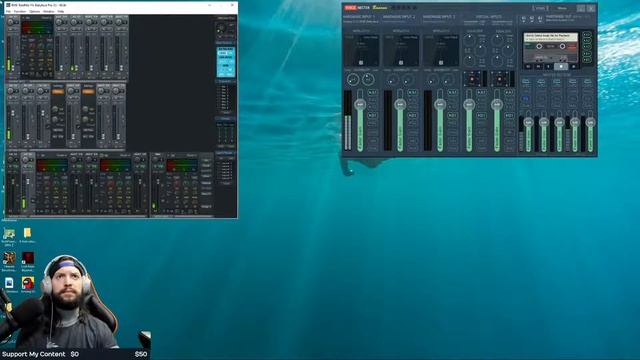This screenshot has height=360, width=640.
Task: Open the Window menu in TotalMix
Action: tap(49, 11)
